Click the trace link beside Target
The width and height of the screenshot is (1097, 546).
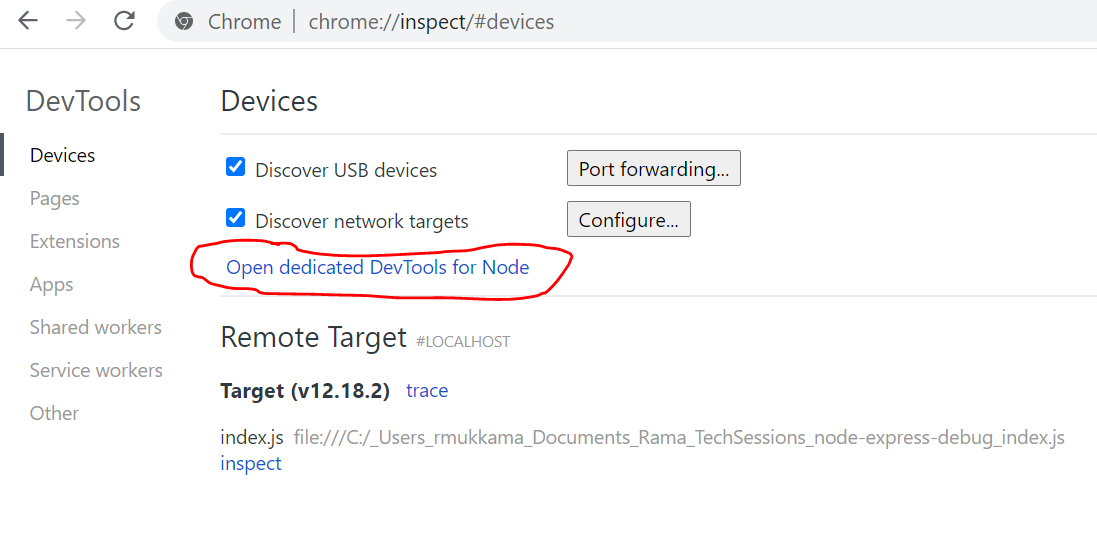427,391
